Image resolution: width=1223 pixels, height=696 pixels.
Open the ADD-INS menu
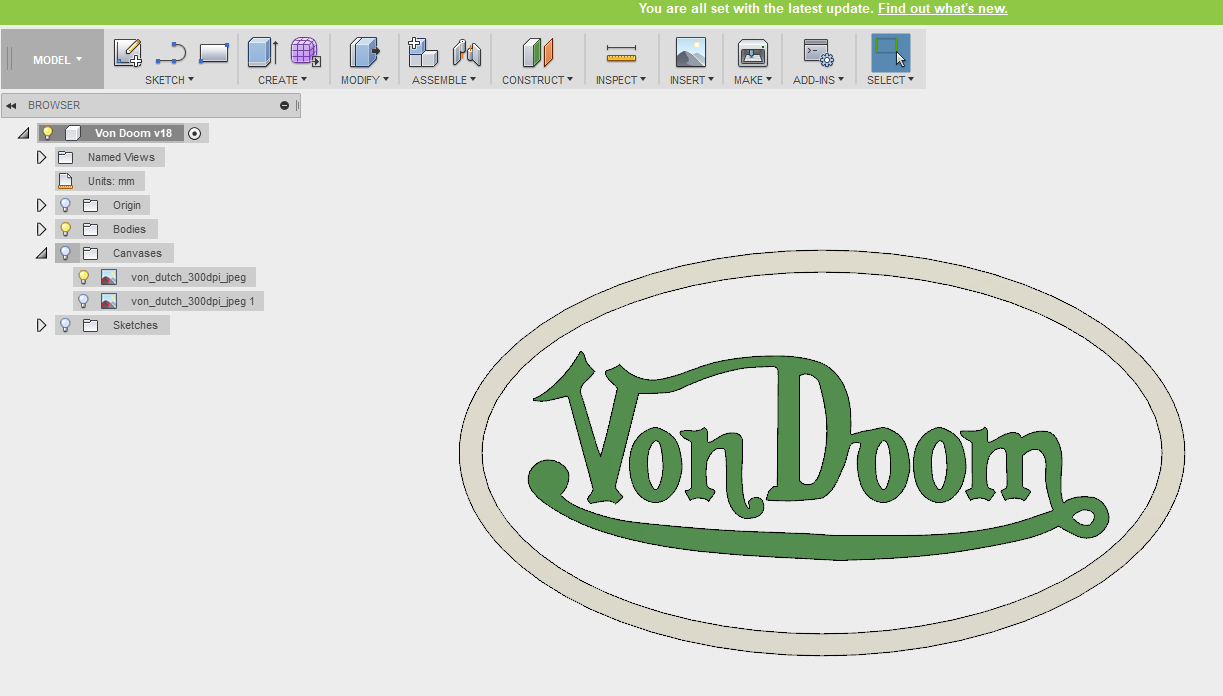click(819, 80)
